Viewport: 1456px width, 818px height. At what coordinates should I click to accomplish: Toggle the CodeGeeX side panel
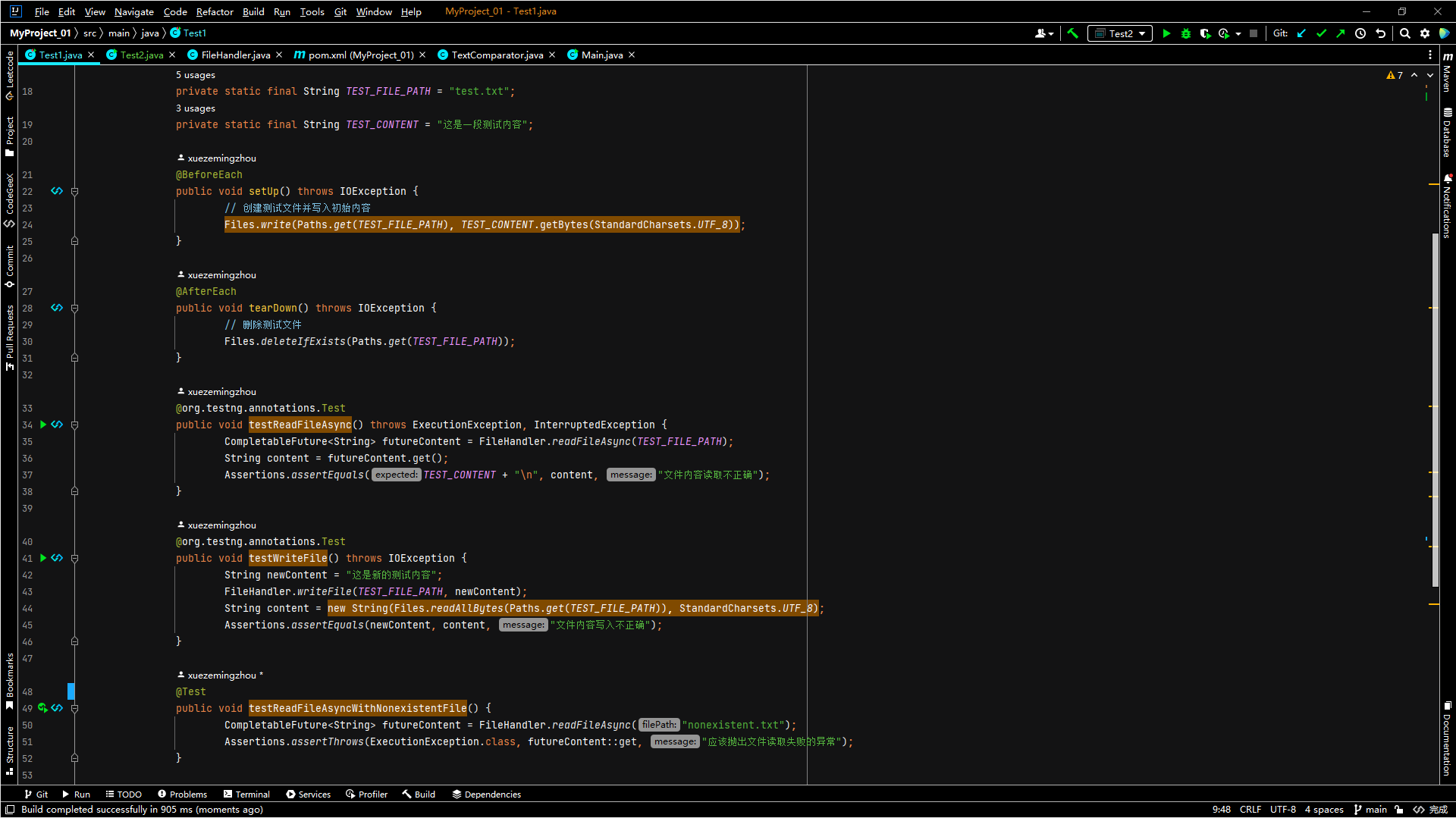pos(10,201)
